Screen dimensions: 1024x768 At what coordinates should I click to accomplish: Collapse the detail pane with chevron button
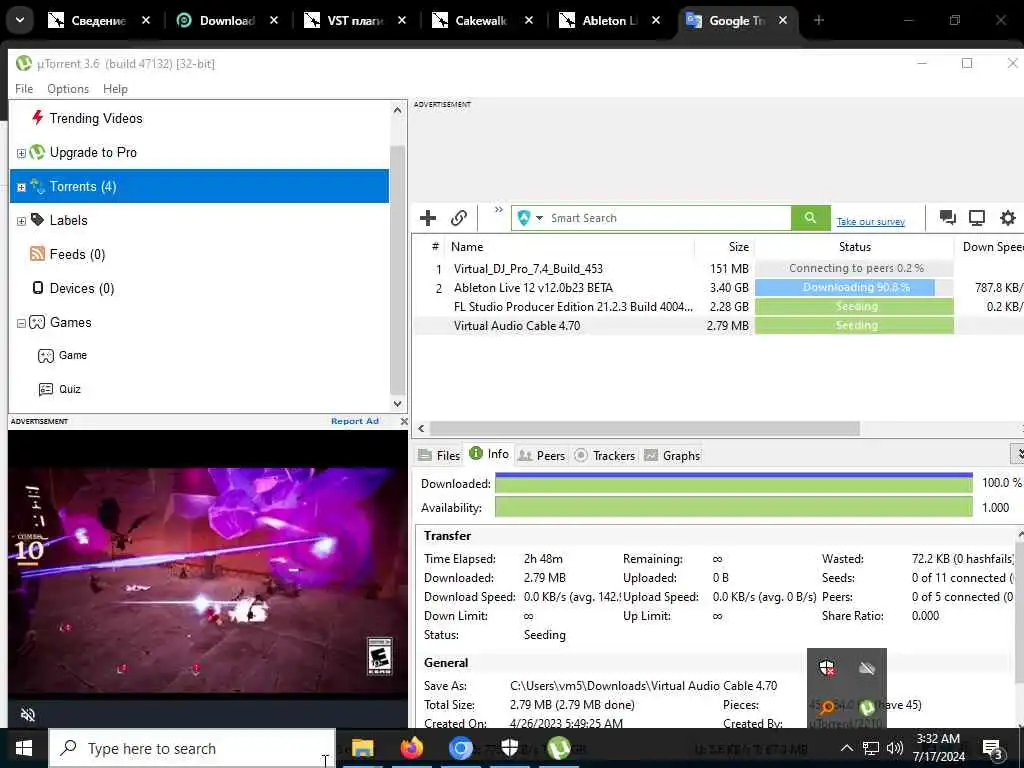point(1017,453)
